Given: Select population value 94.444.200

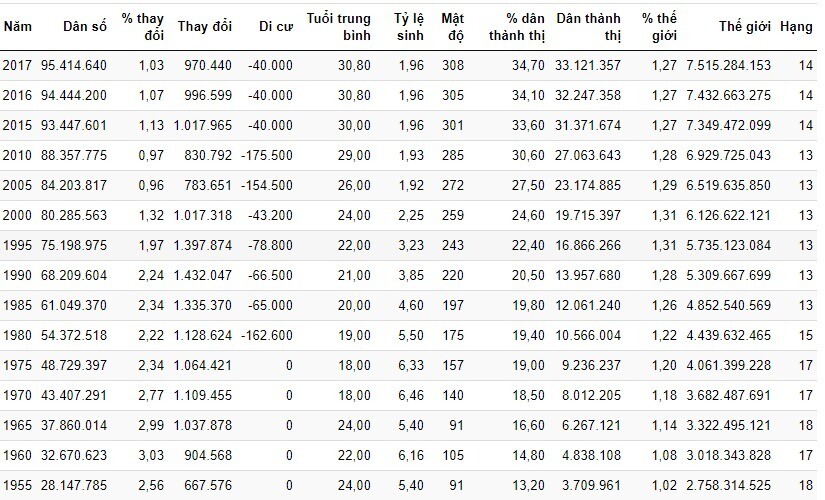Looking at the screenshot, I should tap(74, 95).
